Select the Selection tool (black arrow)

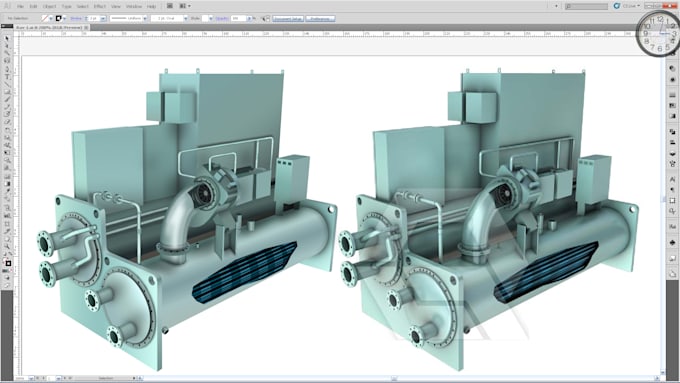[x=7, y=39]
